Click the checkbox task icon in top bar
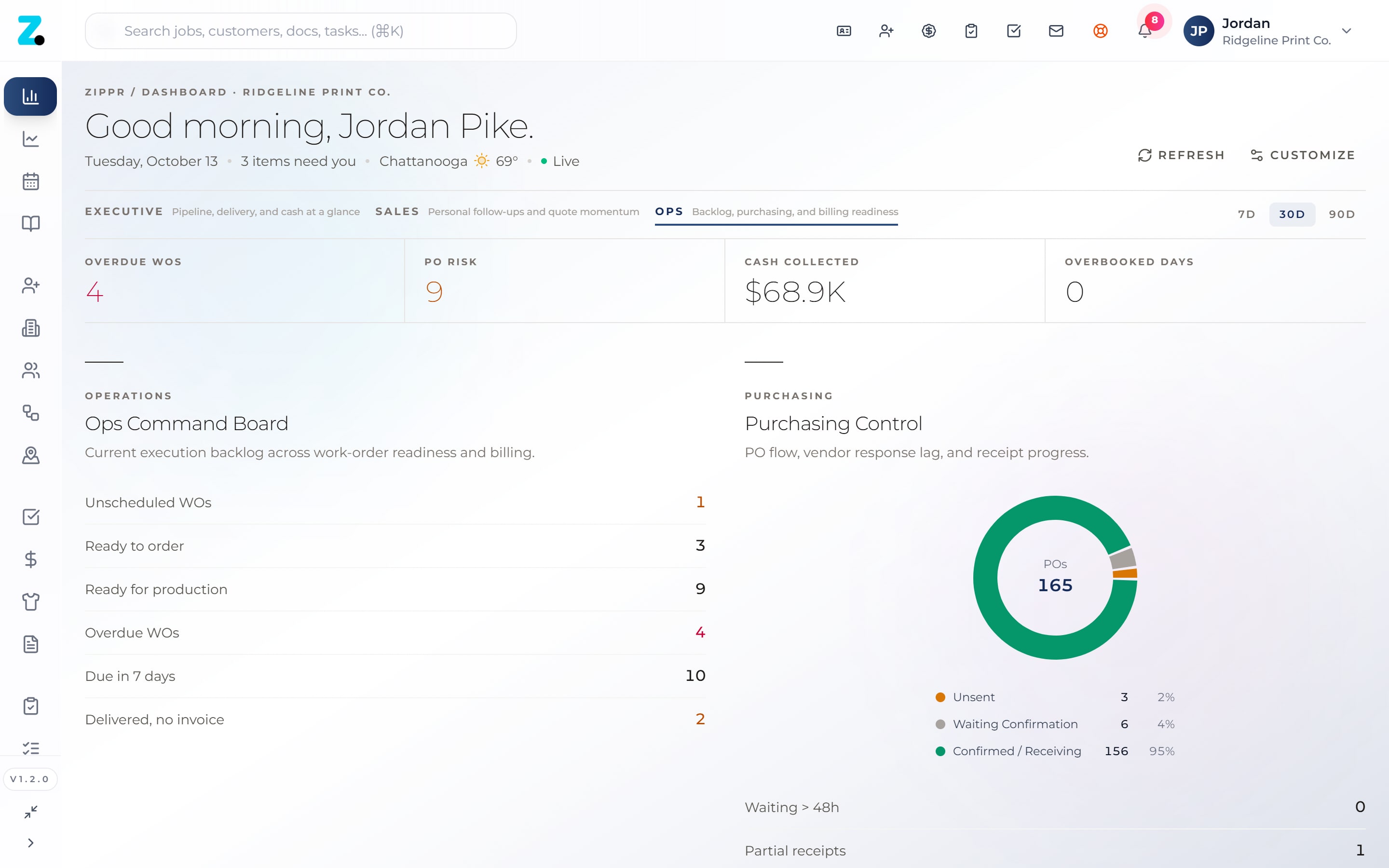Viewport: 1389px width, 868px height. (1014, 31)
